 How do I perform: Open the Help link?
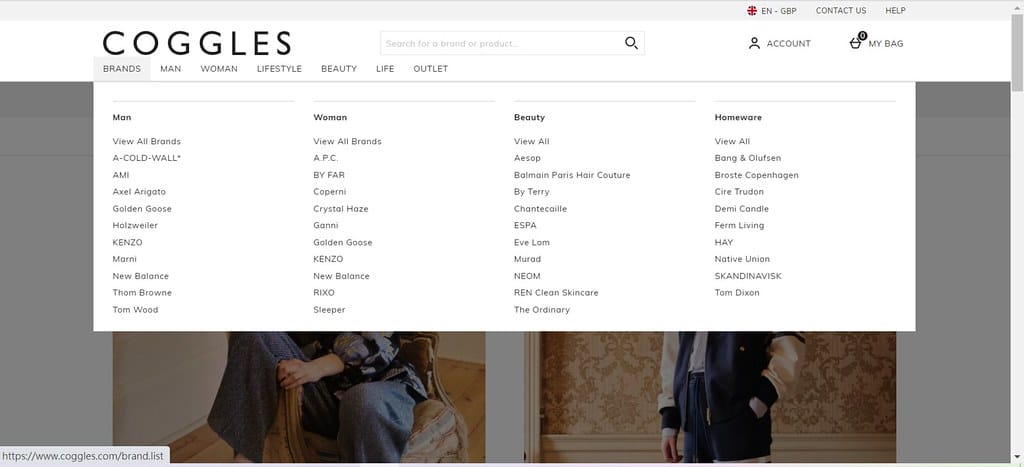[x=895, y=11]
